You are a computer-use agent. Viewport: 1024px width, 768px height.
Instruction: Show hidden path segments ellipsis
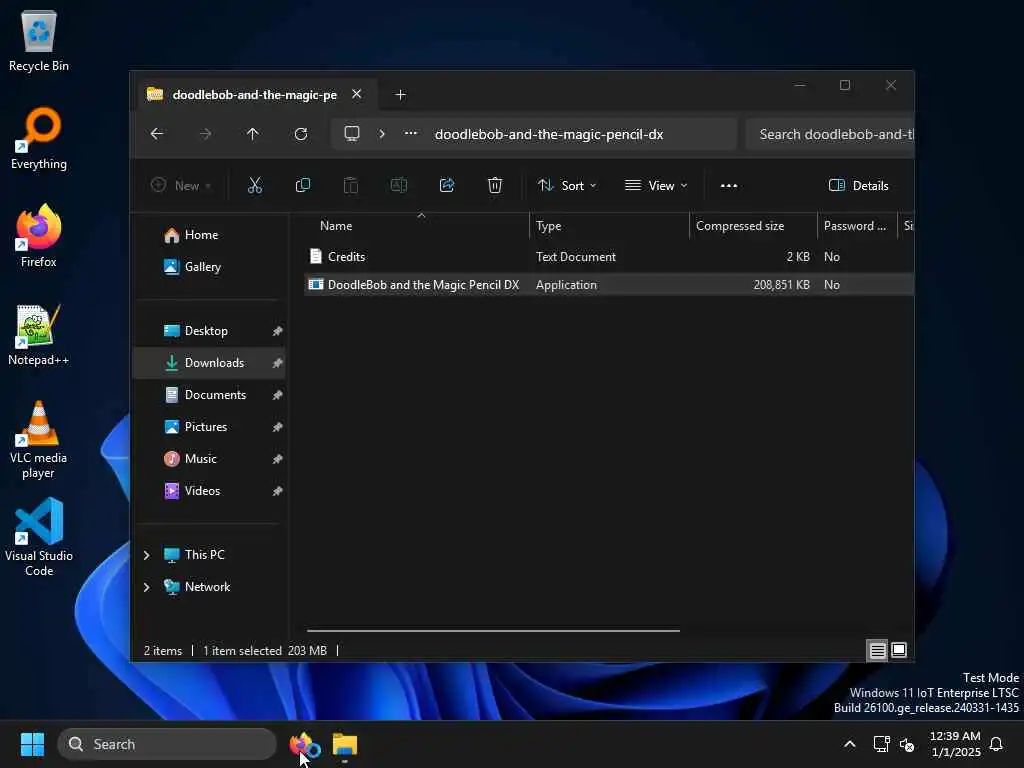(x=411, y=133)
